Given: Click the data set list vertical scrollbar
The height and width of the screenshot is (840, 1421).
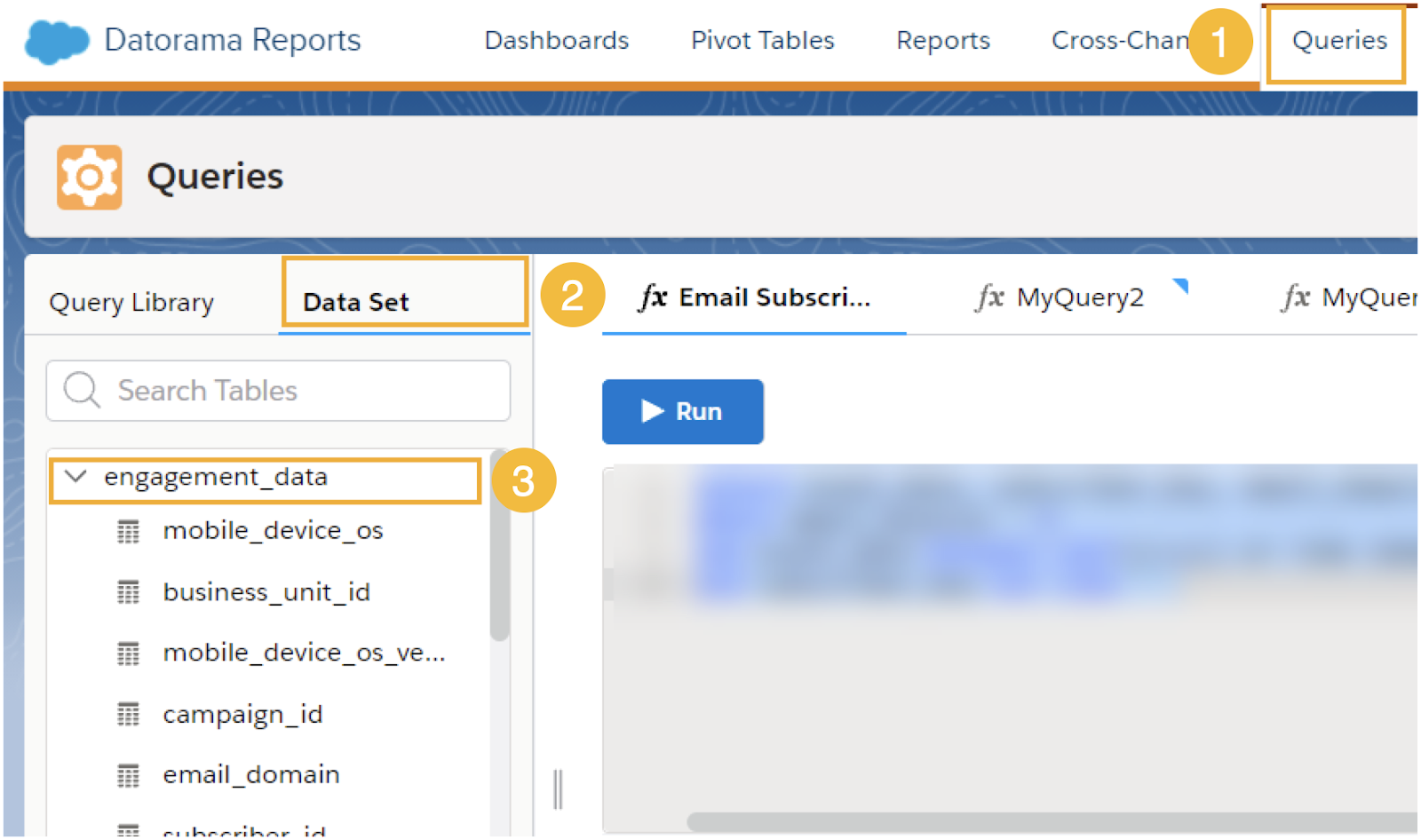Looking at the screenshot, I should [x=499, y=546].
